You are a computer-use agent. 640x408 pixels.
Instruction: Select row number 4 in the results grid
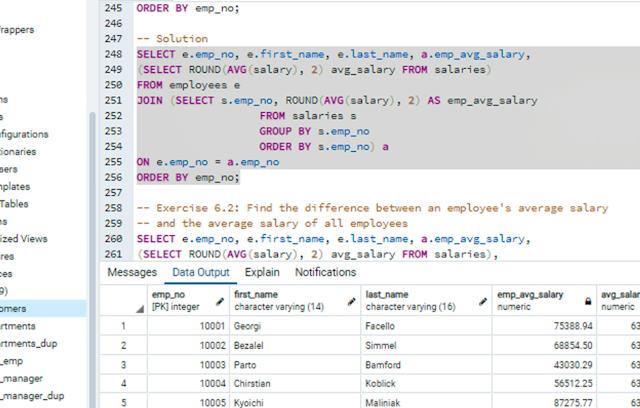123,384
